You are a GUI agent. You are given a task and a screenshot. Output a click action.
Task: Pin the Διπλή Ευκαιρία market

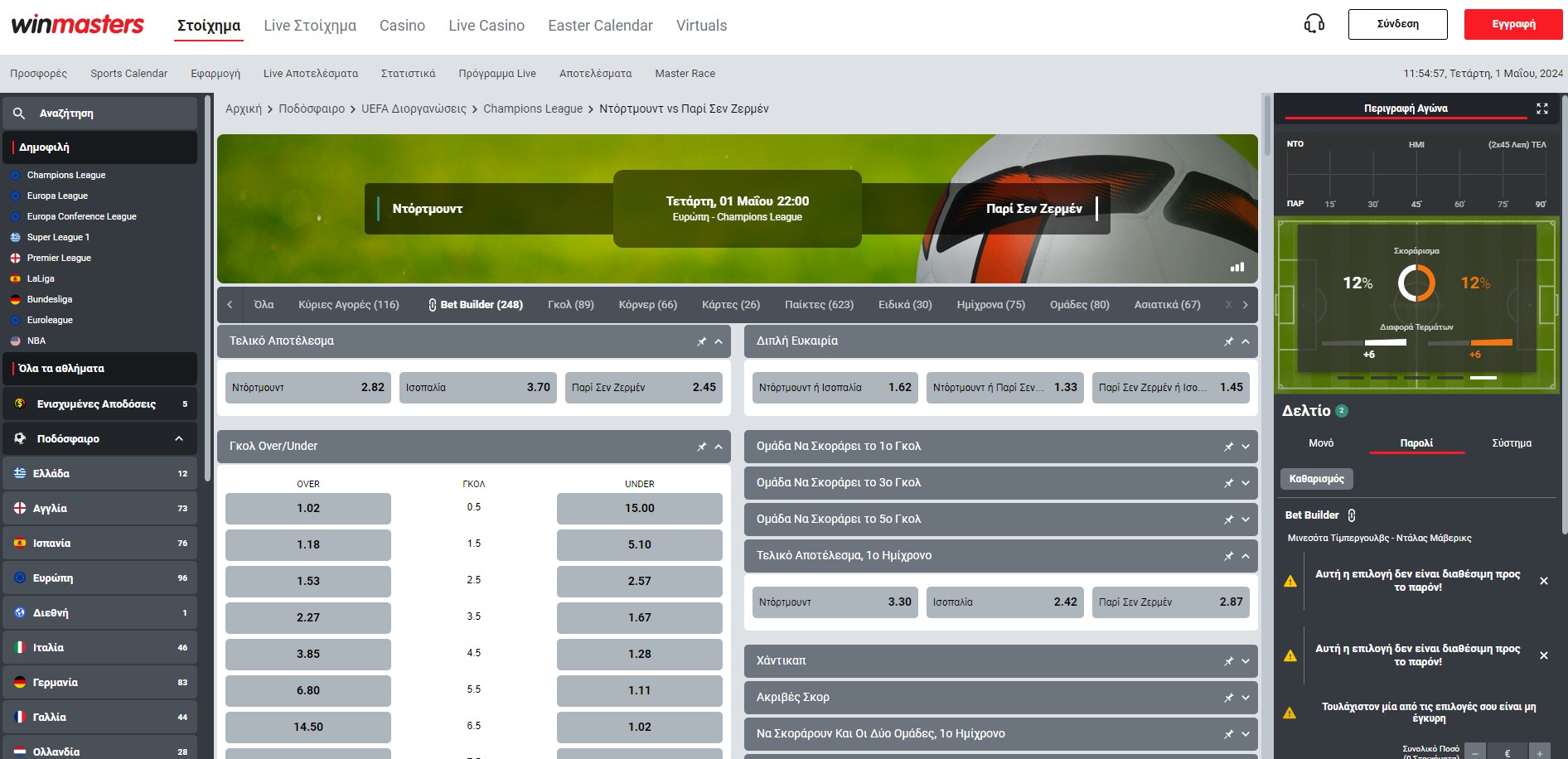coord(1227,341)
